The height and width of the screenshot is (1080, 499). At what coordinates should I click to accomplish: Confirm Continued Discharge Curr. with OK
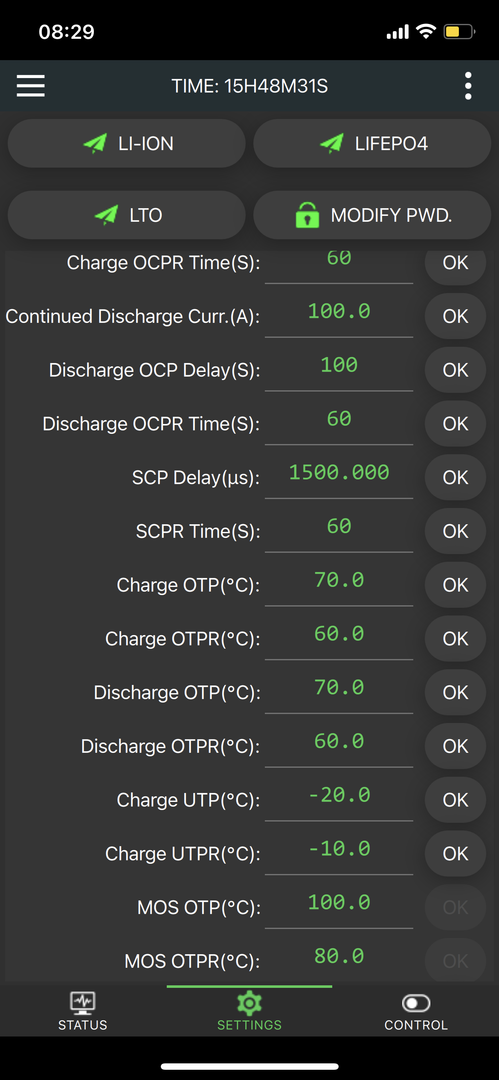(x=456, y=316)
